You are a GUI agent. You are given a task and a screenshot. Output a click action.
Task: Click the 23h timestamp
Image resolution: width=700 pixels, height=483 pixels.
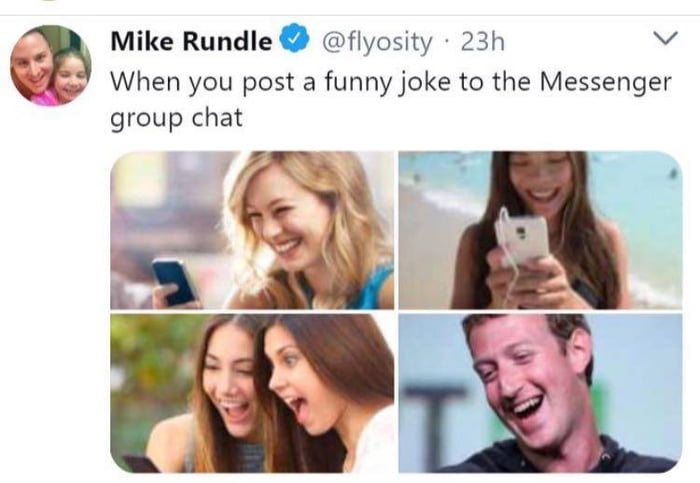483,42
